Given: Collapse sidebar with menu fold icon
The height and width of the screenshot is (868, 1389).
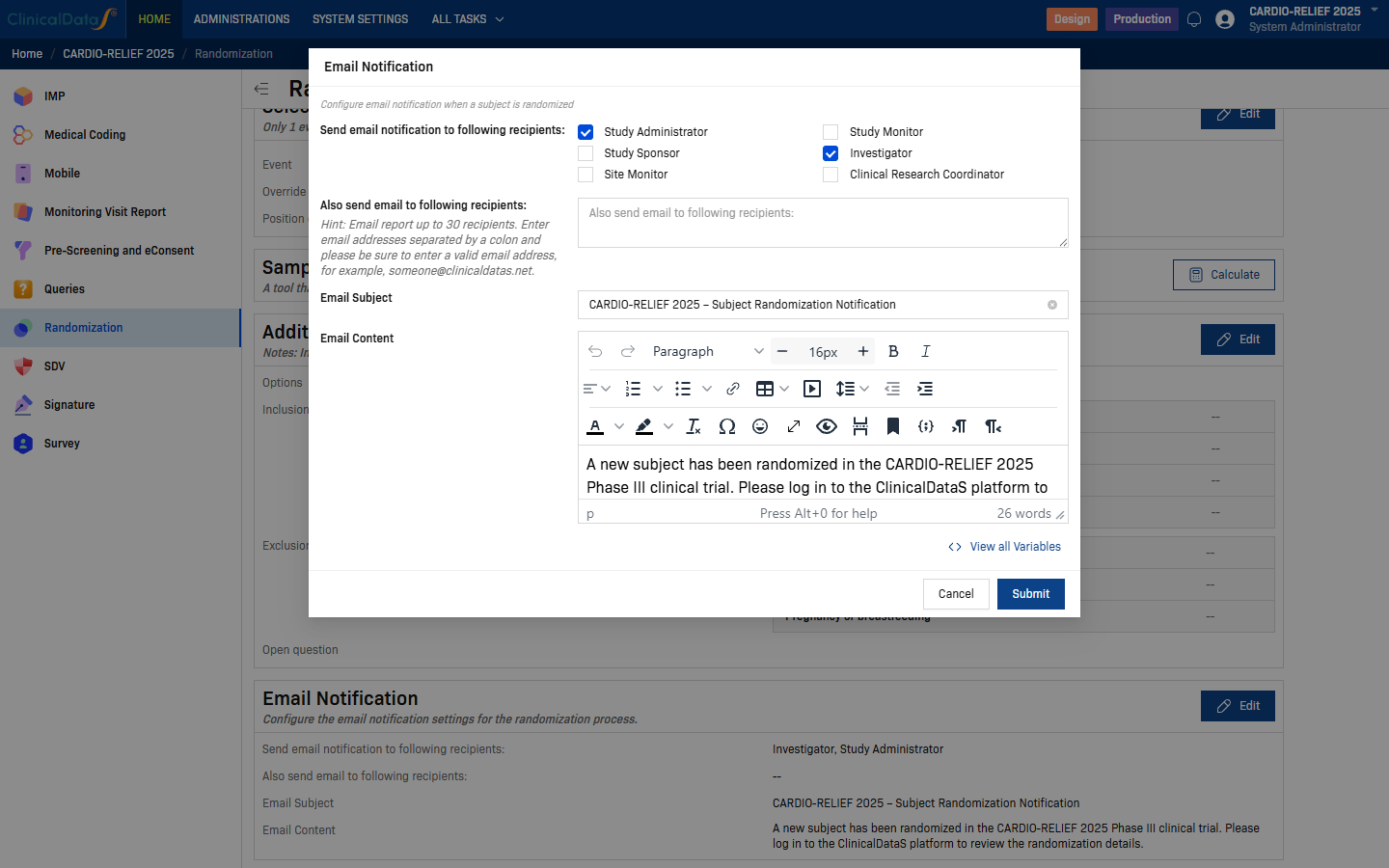Looking at the screenshot, I should 261,89.
